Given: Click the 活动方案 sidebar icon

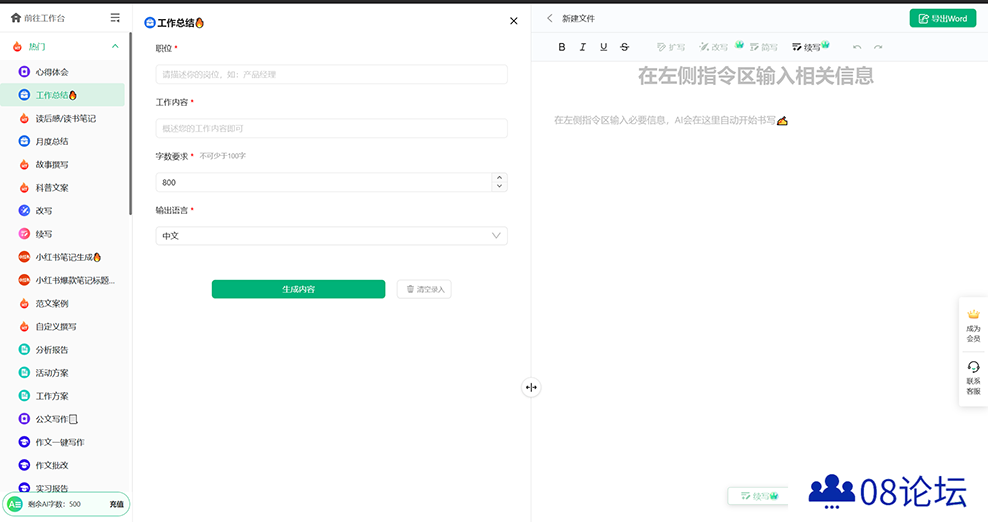Looking at the screenshot, I should point(24,373).
